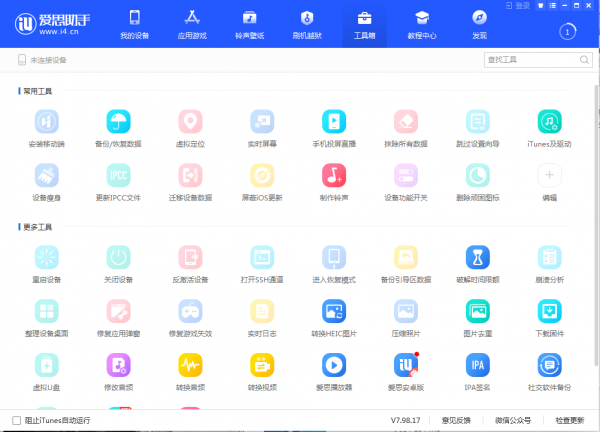This screenshot has height=432, width=600.
Task: Open the 图片去重 duplicate photo tool
Action: (477, 310)
